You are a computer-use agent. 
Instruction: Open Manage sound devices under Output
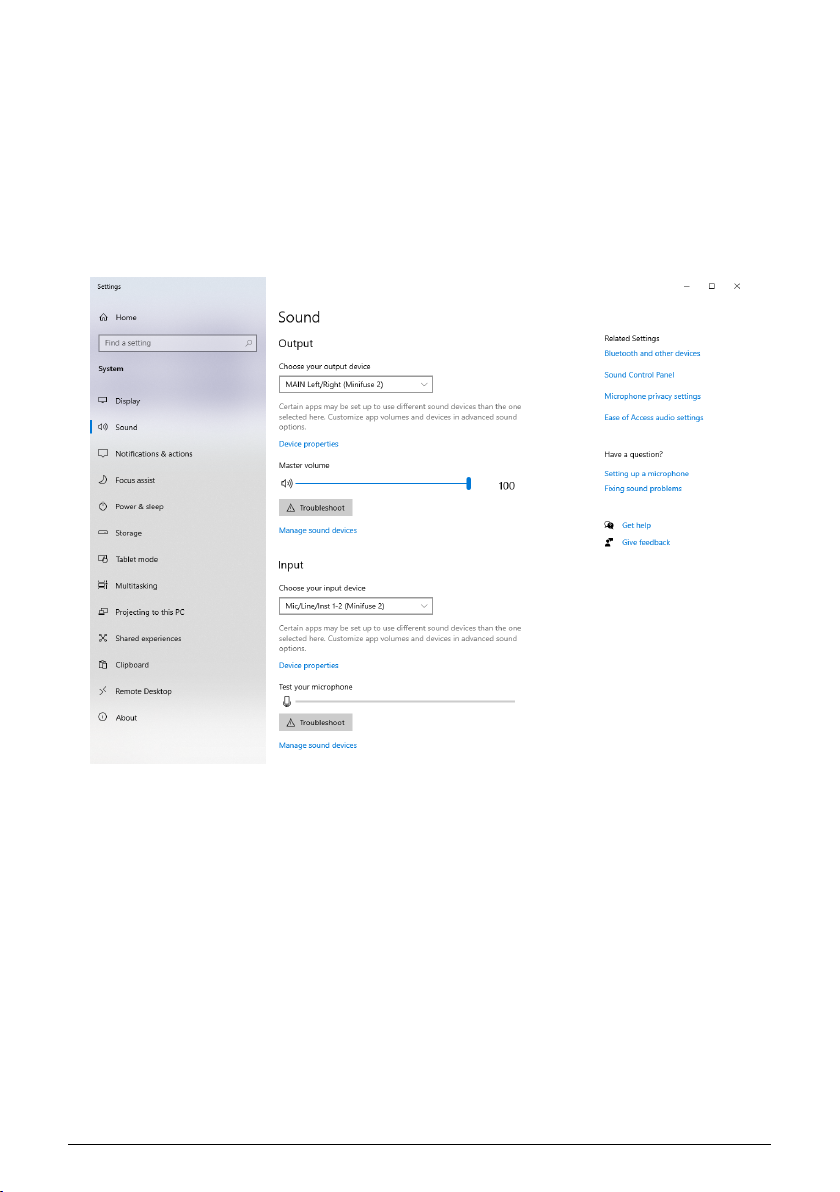pos(318,531)
